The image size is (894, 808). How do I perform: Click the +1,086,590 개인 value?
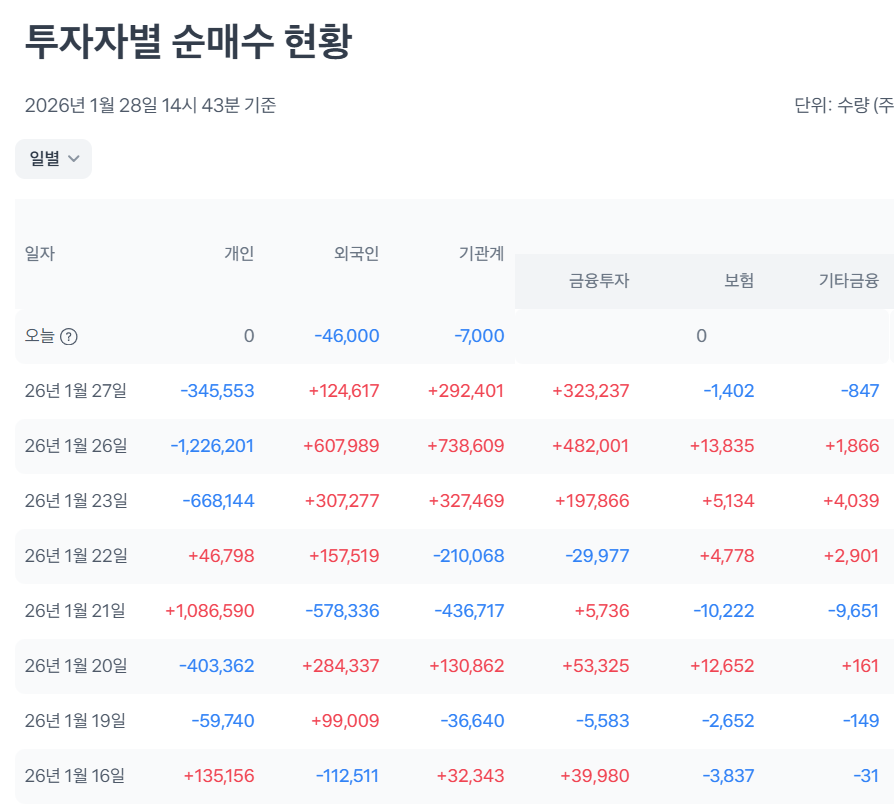pyautogui.click(x=210, y=611)
